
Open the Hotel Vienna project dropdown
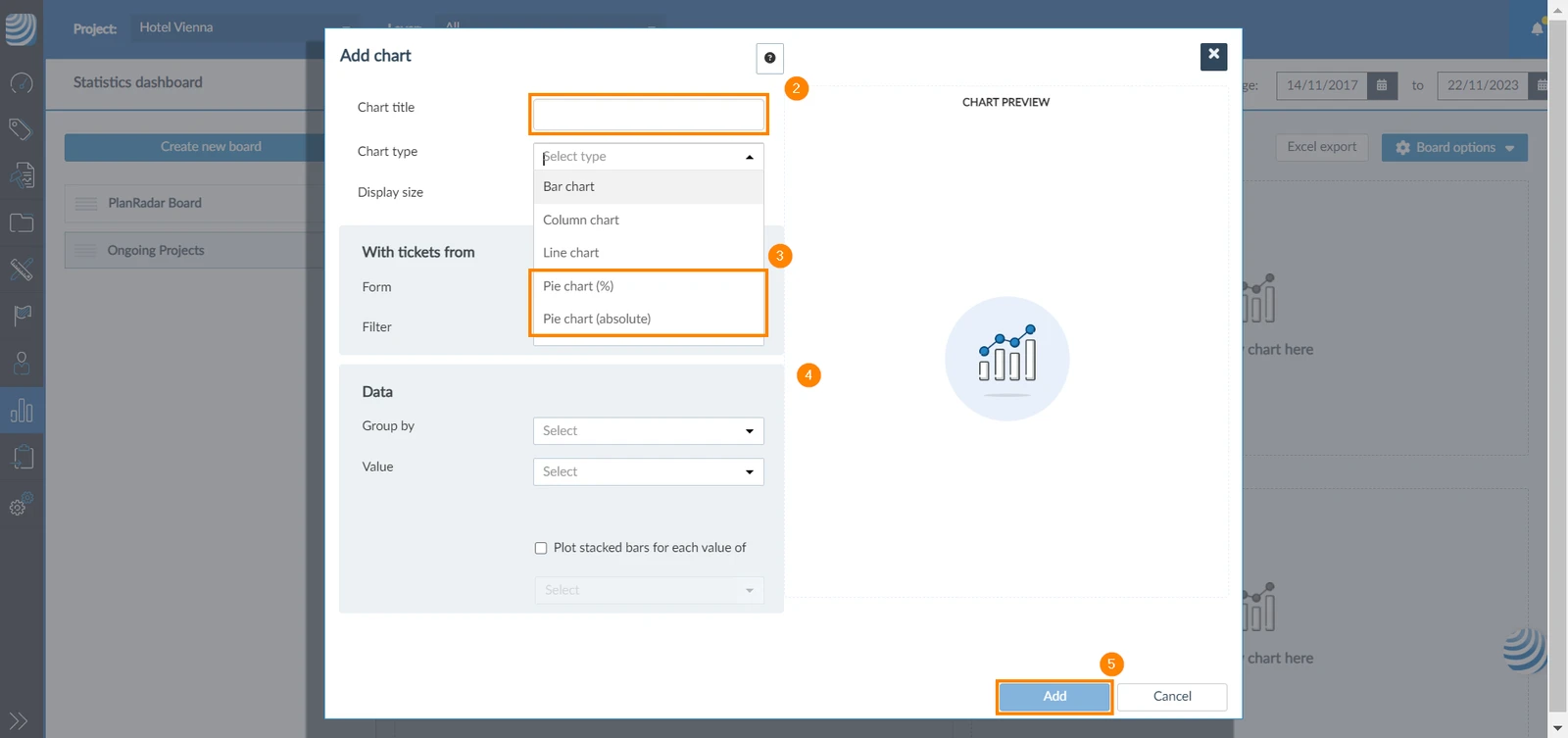[x=243, y=27]
